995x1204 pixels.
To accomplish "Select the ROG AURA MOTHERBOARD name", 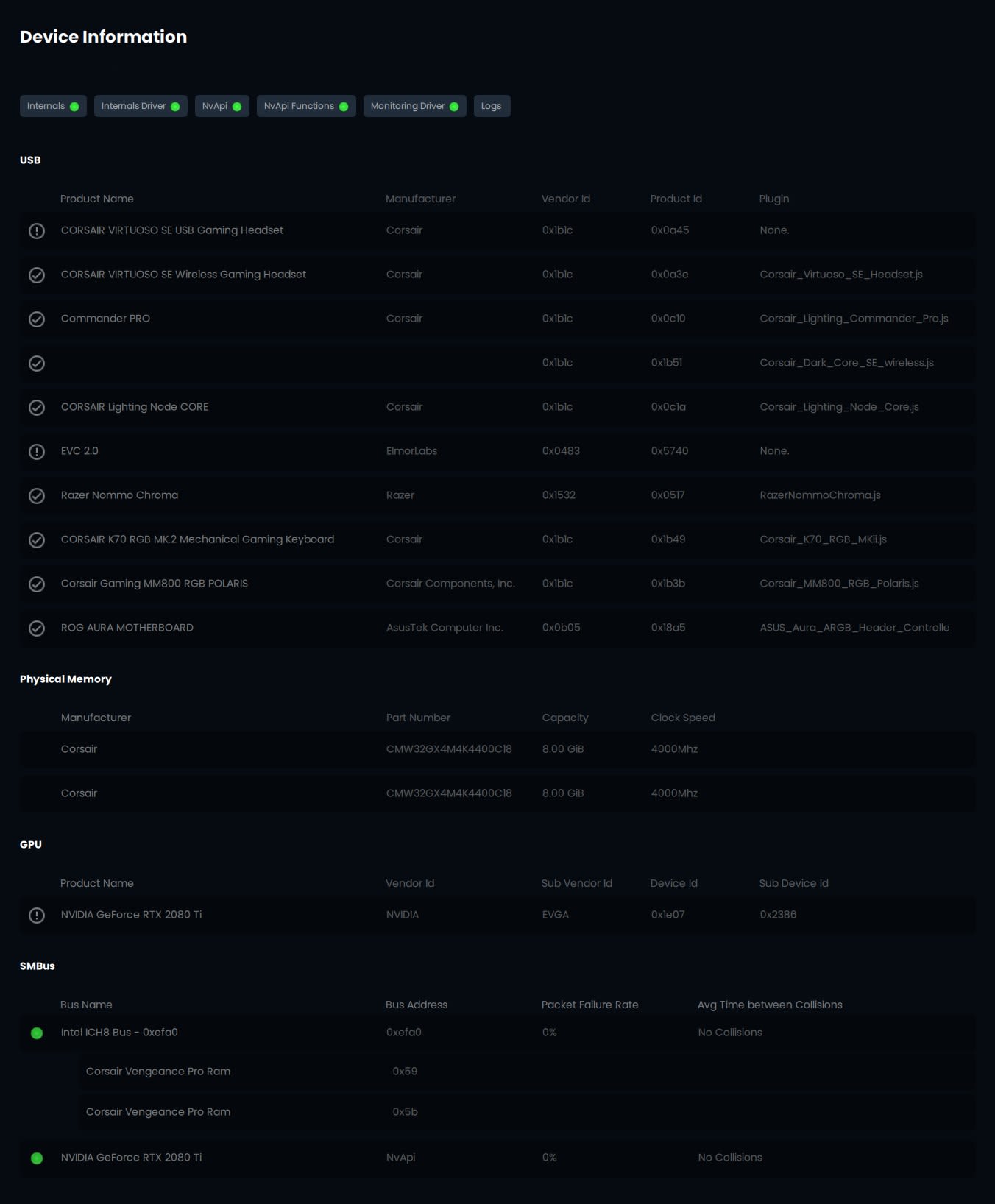I will [127, 628].
